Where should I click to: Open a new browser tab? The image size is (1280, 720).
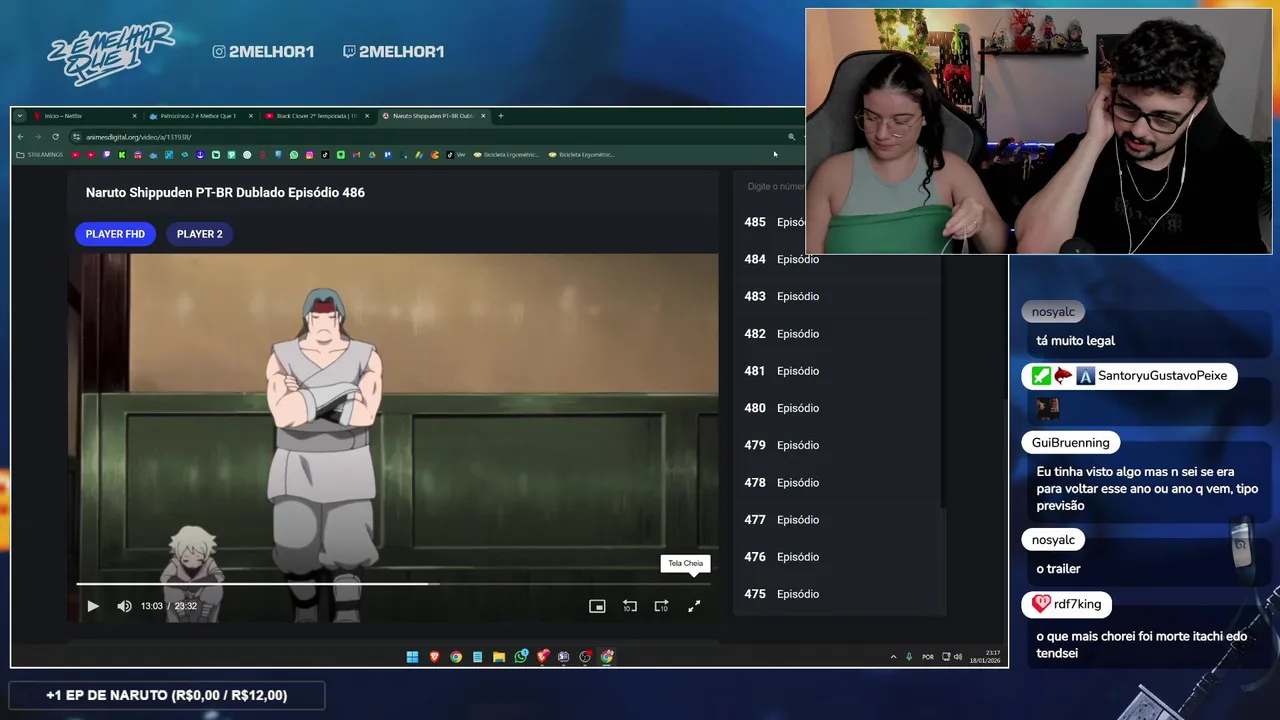tap(501, 116)
